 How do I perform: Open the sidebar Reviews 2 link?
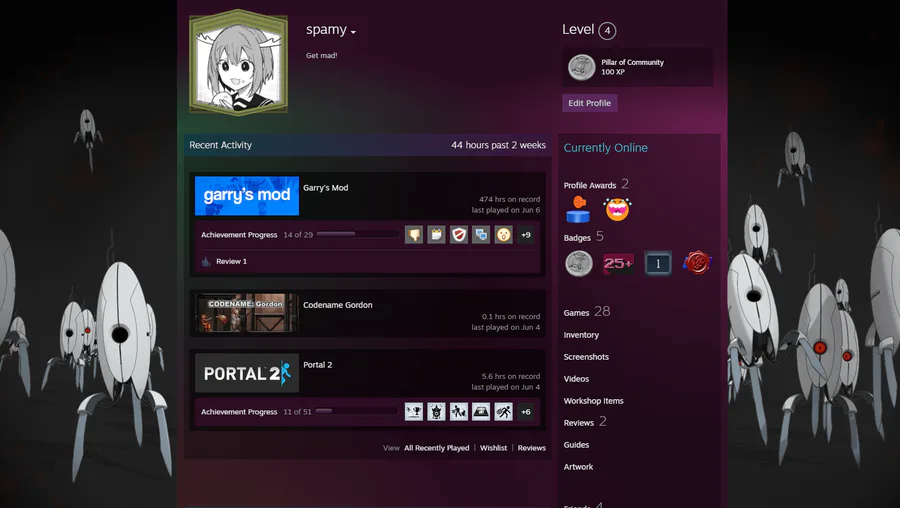click(x=585, y=422)
